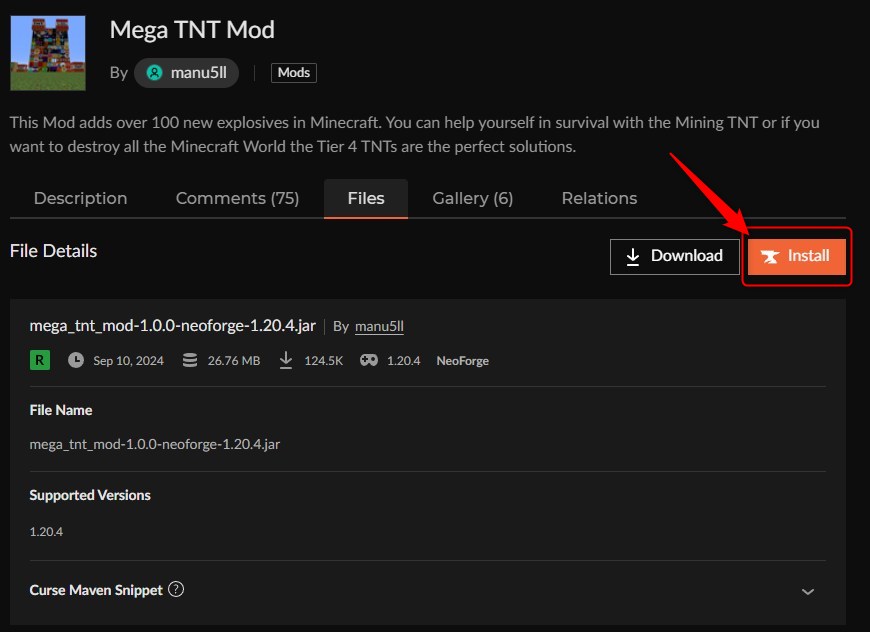Click the orange Install button

(796, 256)
